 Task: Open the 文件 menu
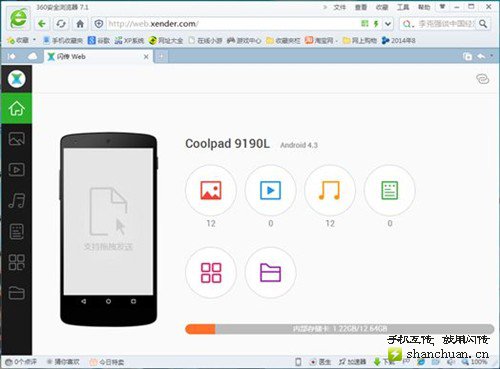point(340,7)
